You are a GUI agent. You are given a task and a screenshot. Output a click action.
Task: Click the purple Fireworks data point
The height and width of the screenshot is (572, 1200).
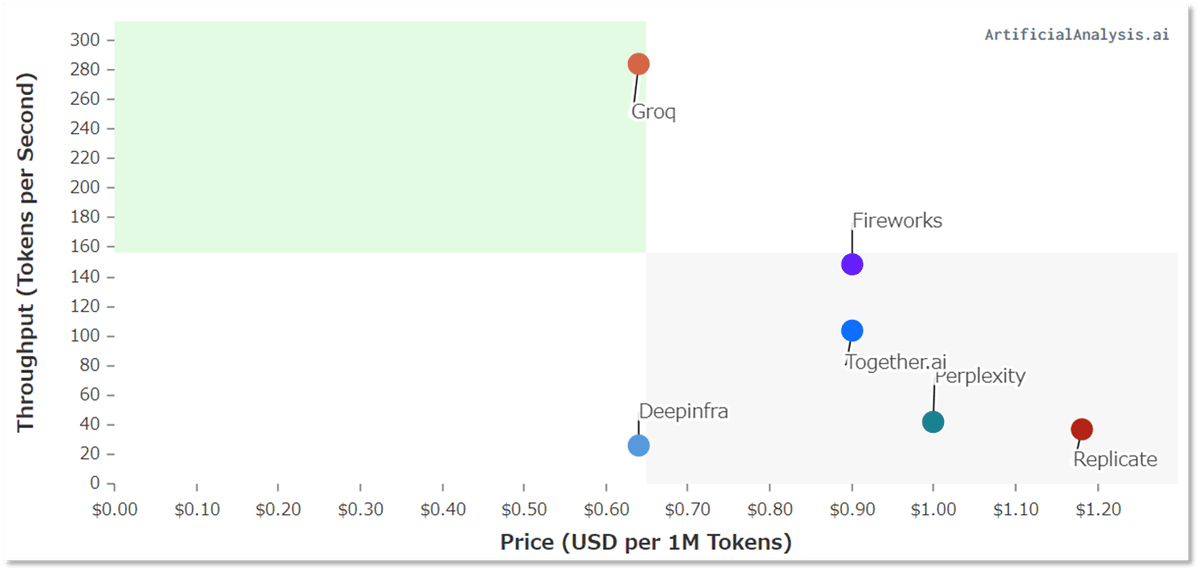point(852,264)
